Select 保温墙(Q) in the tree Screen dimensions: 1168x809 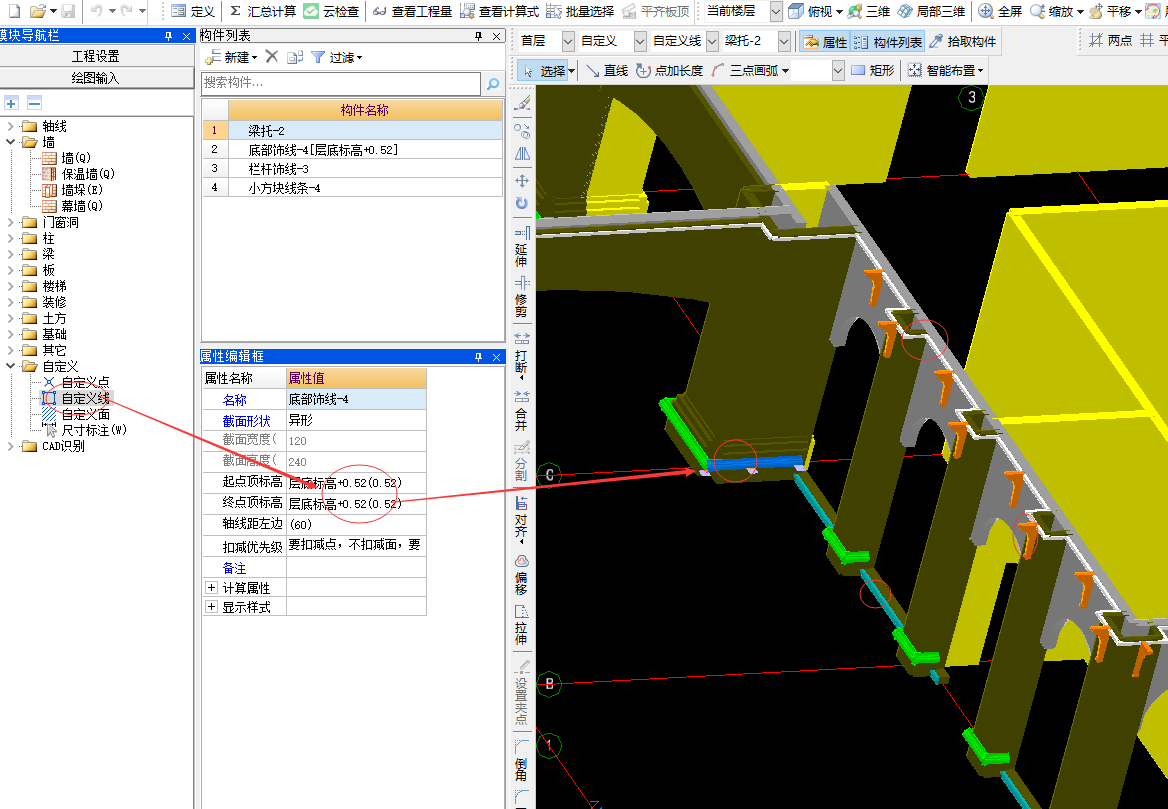78,174
